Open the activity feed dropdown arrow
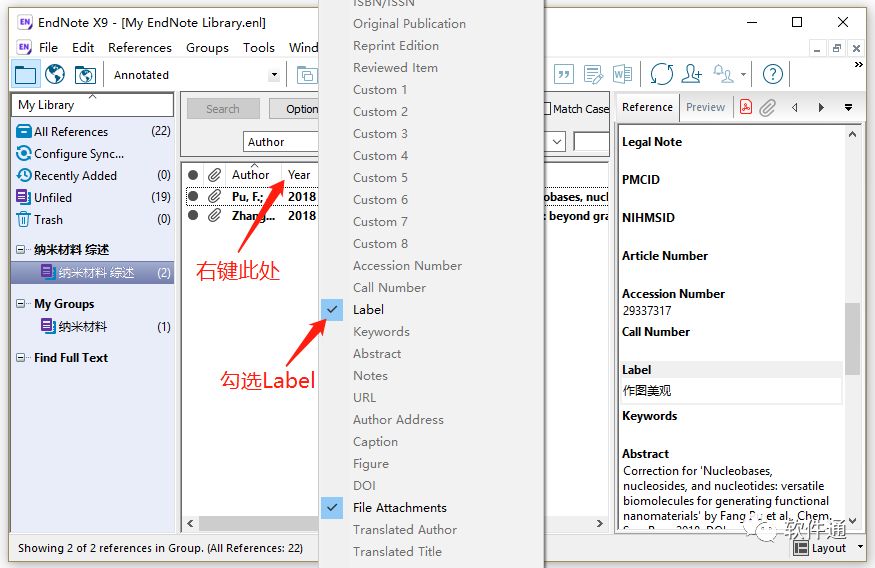The height and width of the screenshot is (568, 875). (743, 74)
